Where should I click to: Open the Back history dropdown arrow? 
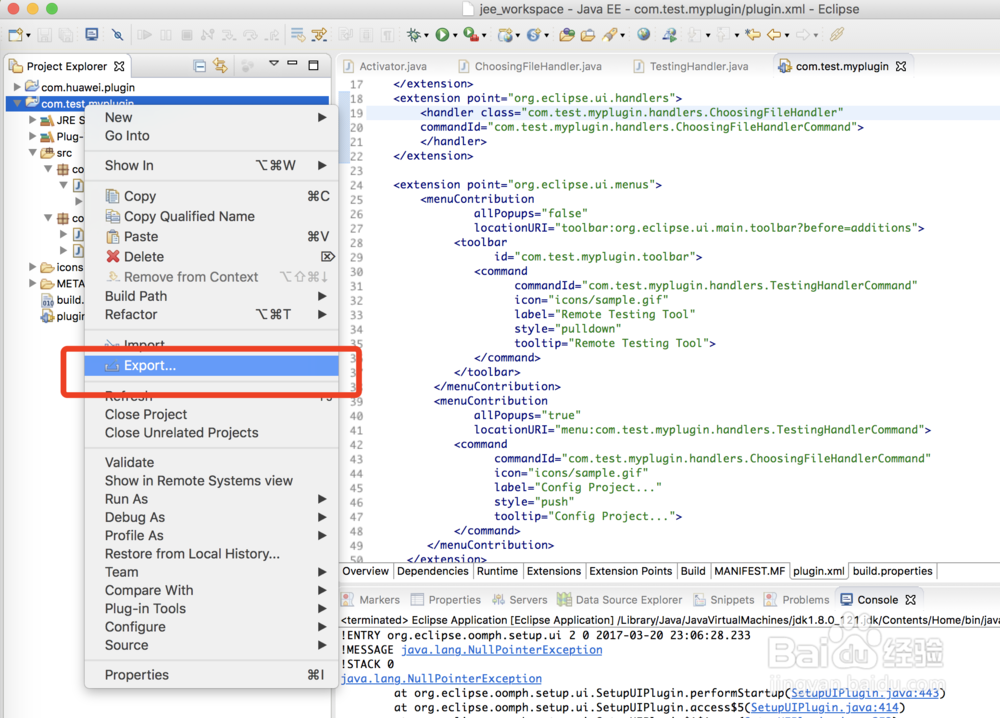click(786, 36)
